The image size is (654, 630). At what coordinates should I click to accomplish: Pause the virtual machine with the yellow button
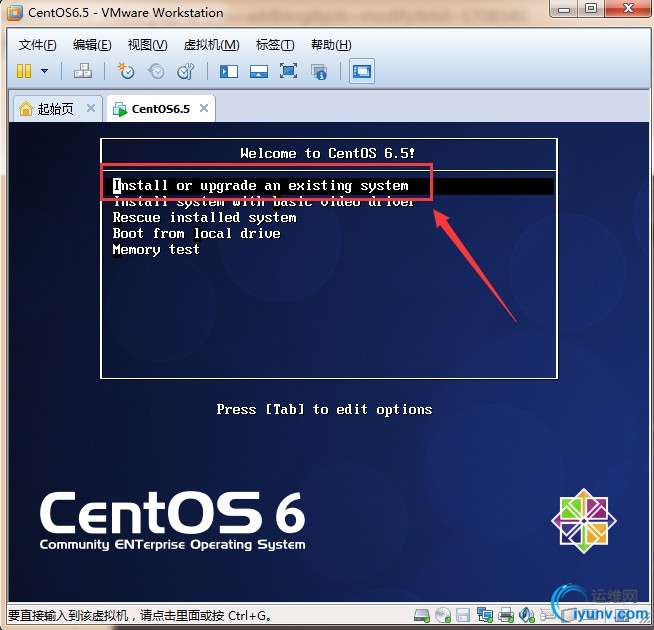[x=24, y=71]
